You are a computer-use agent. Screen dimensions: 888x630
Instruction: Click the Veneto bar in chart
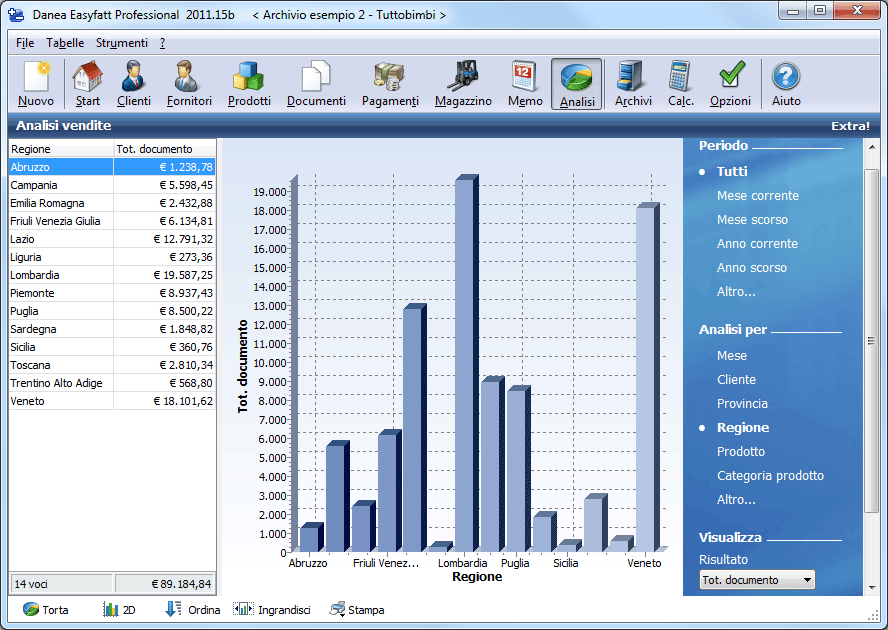648,377
